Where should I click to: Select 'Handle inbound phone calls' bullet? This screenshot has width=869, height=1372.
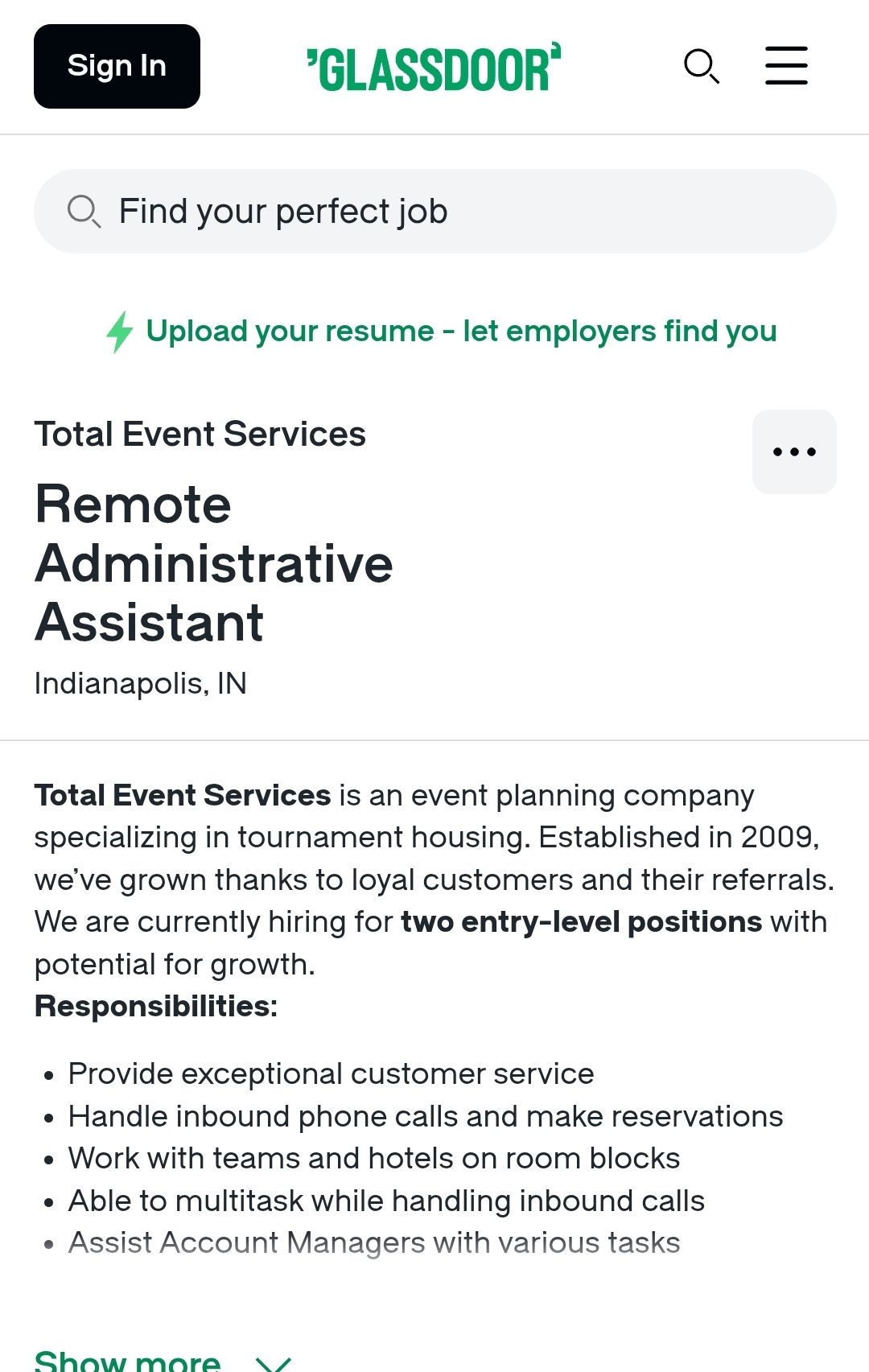[426, 1117]
